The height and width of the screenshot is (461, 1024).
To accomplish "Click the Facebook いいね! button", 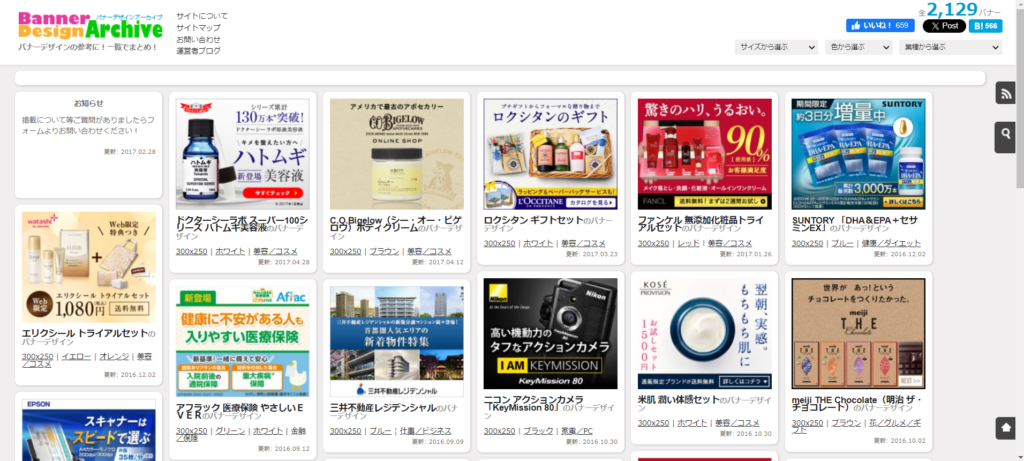I will [880, 25].
